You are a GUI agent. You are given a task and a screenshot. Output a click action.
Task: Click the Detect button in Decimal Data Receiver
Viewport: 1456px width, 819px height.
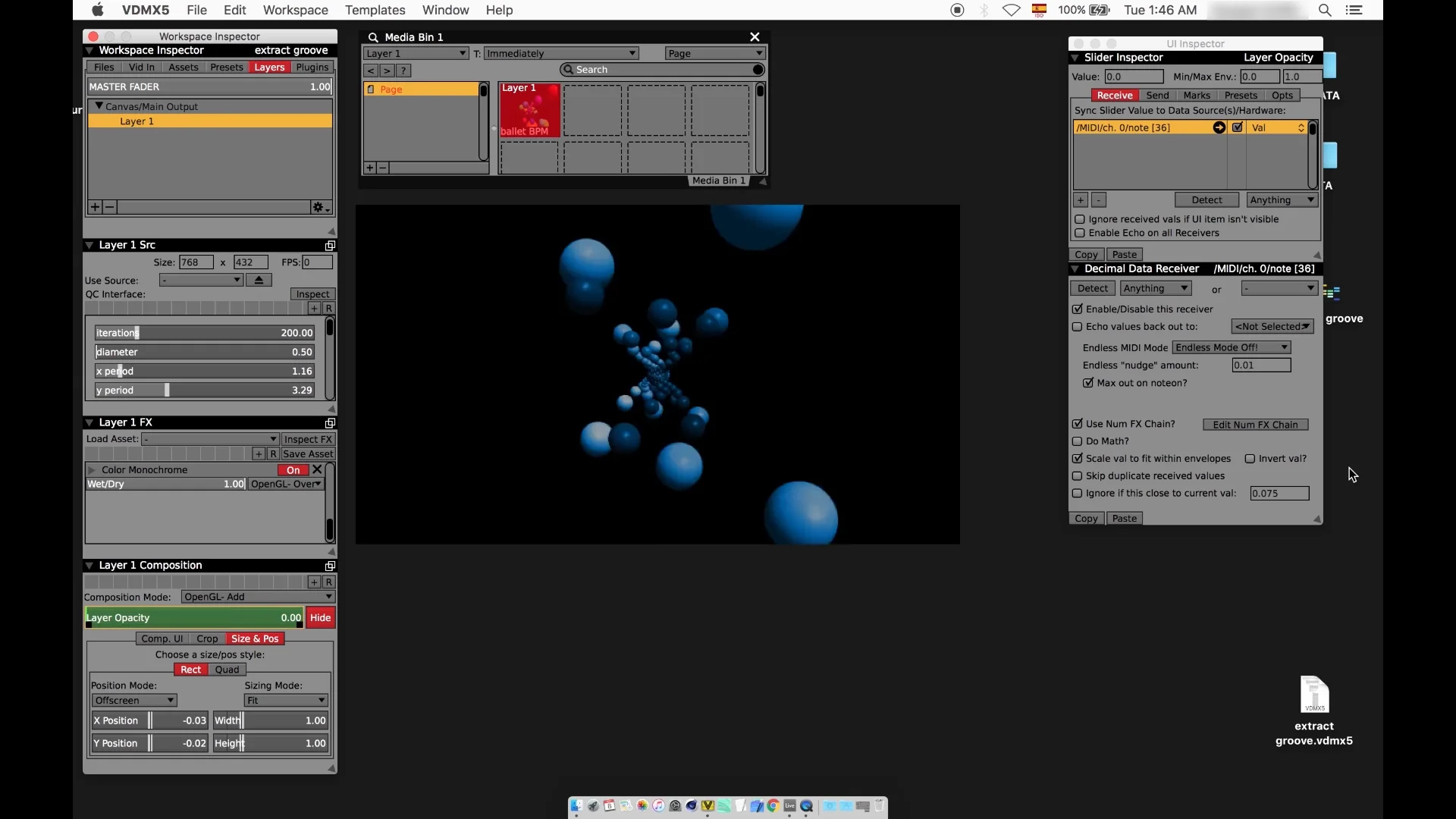point(1093,289)
